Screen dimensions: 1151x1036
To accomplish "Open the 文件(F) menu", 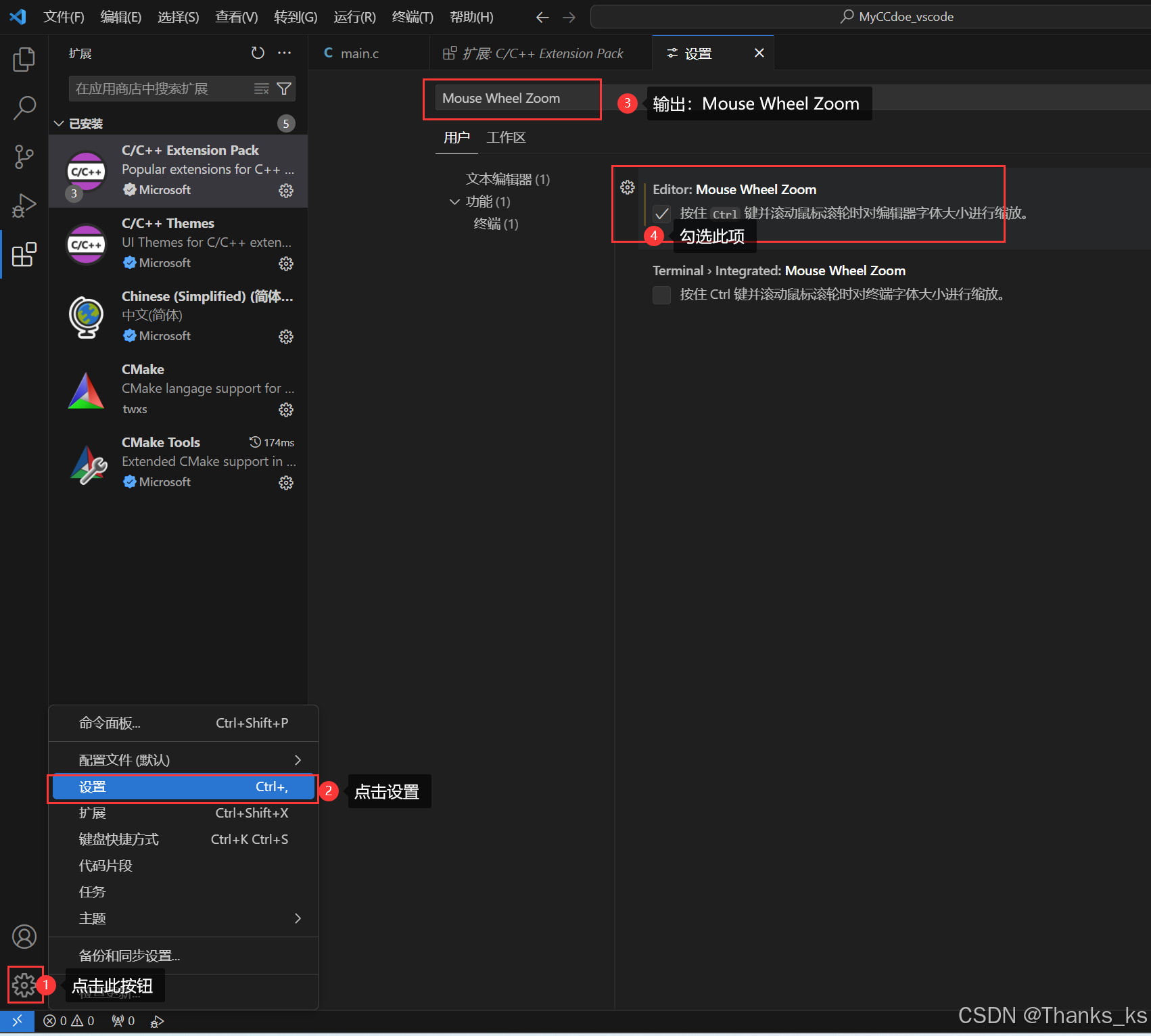I will 64,17.
